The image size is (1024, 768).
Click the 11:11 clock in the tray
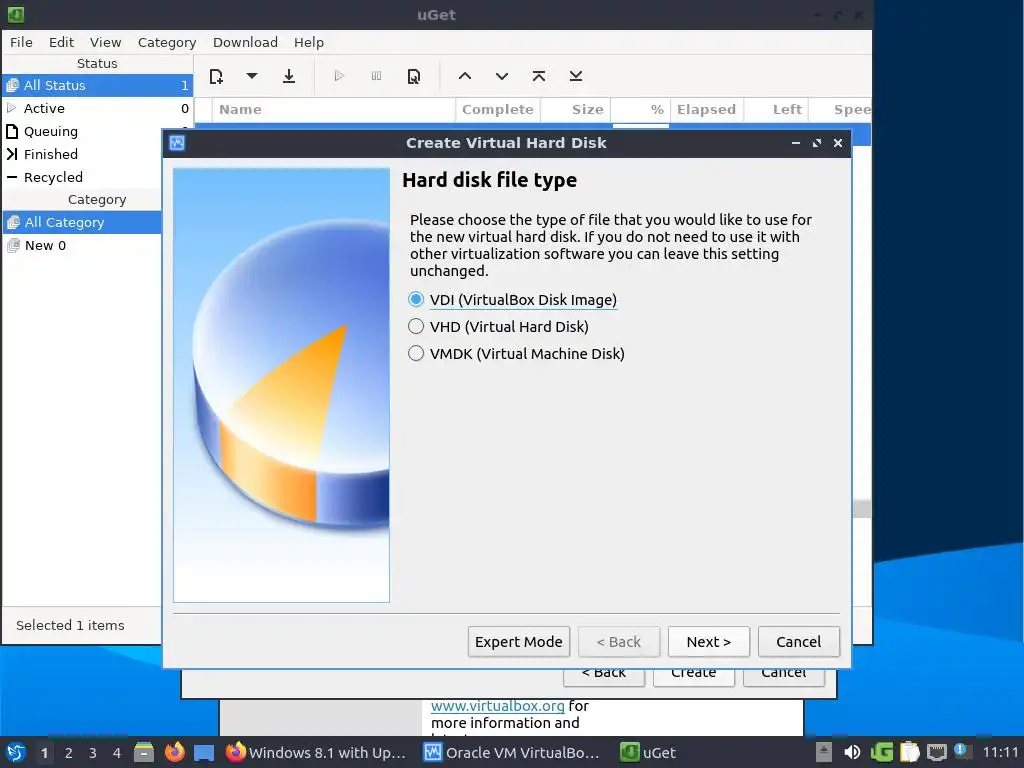pos(1000,753)
